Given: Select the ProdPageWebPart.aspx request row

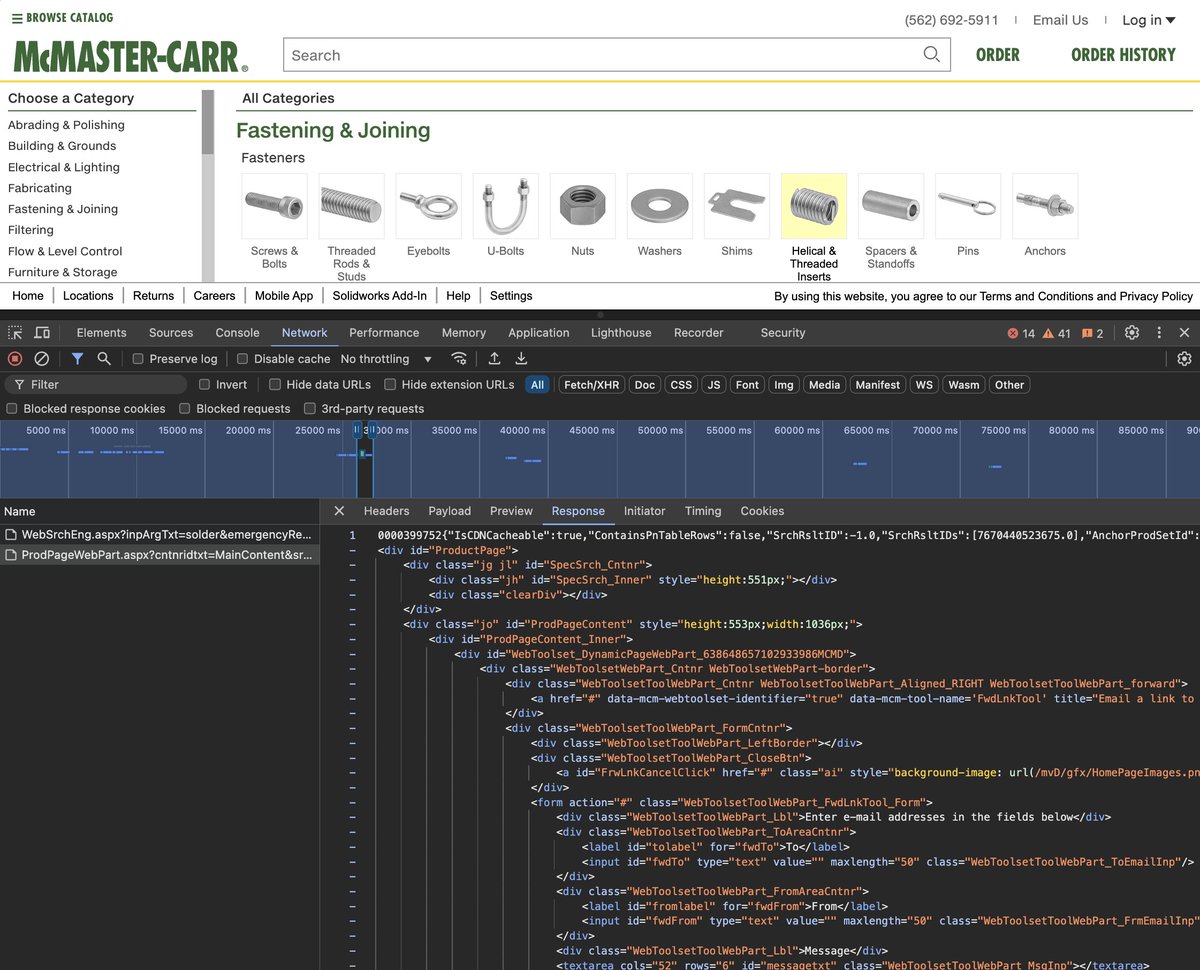Looking at the screenshot, I should click(159, 554).
